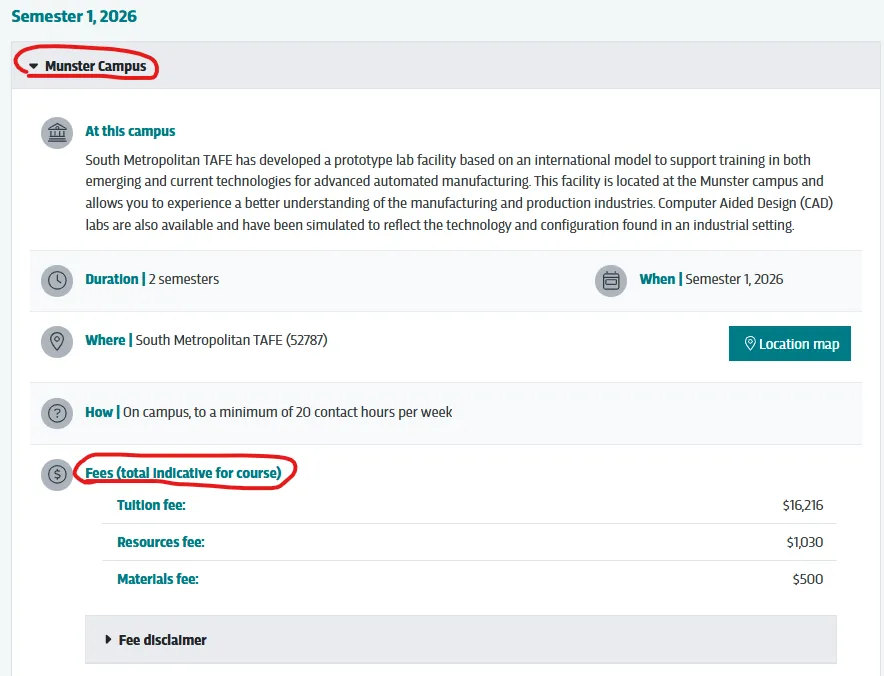The image size is (884, 676).
Task: Click the 20 contact hours per week text
Action: (374, 412)
